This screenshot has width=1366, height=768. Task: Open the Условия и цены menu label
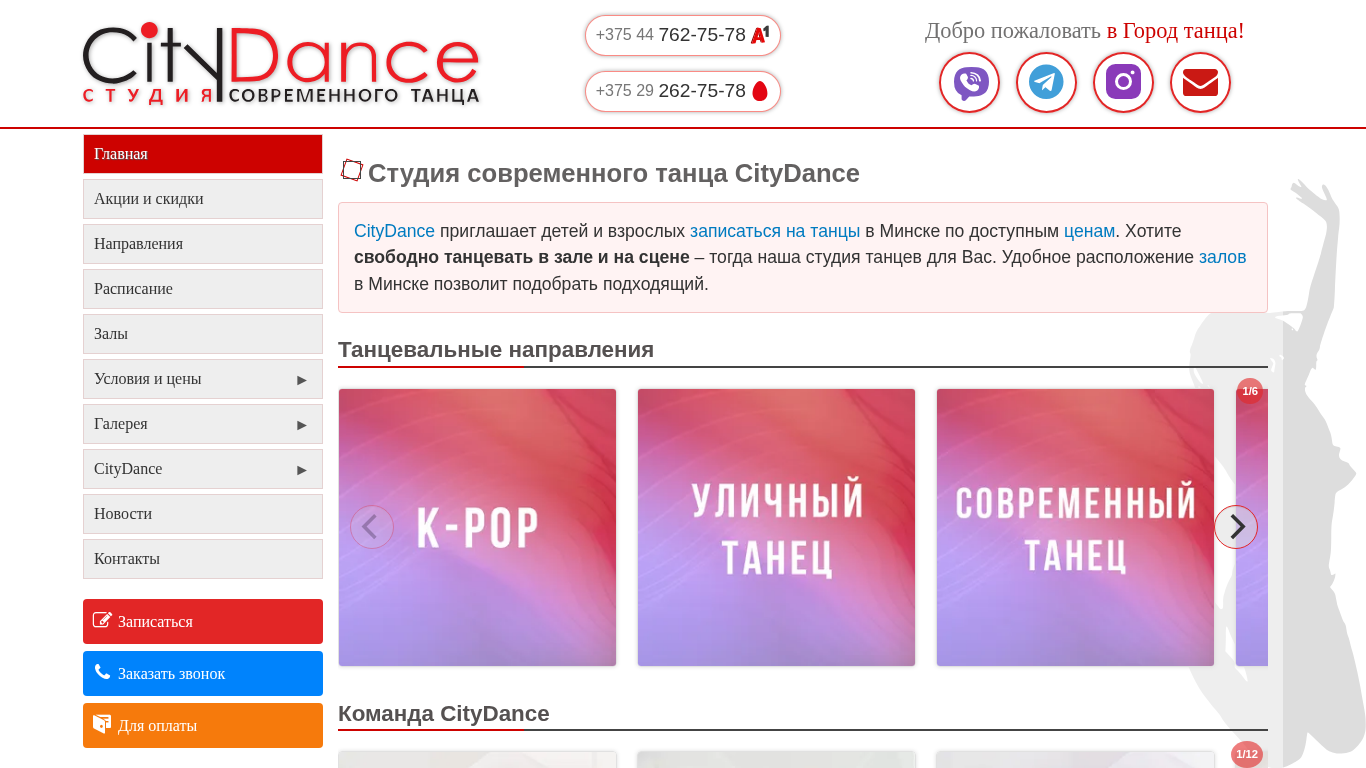point(148,379)
